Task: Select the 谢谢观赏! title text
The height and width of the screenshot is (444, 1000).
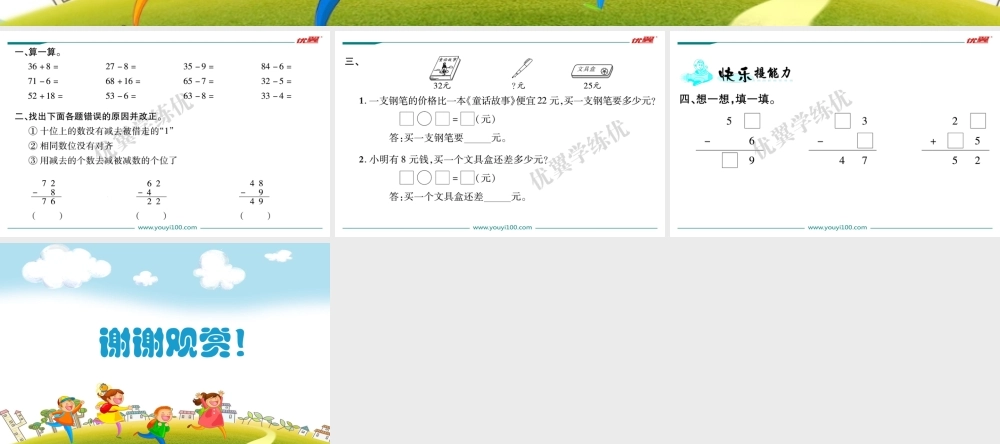Action: 172,343
